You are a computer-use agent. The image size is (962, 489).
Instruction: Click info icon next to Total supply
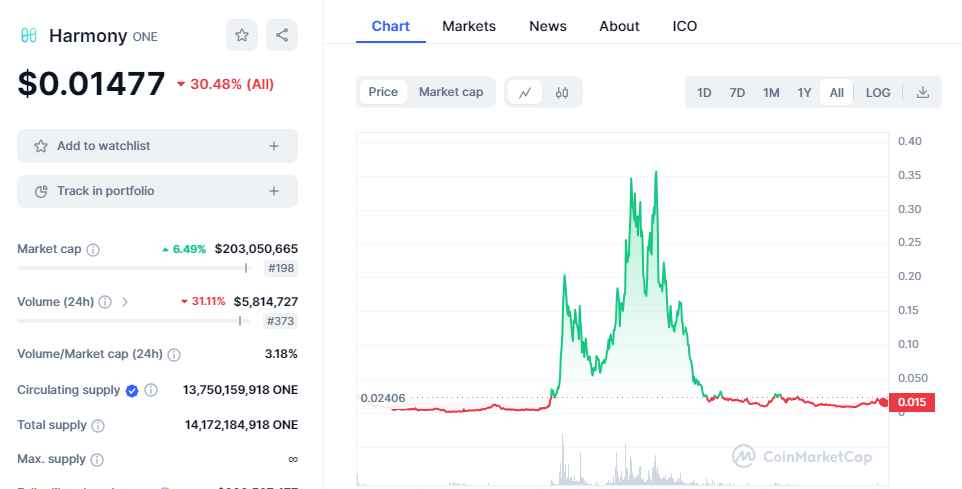click(x=98, y=426)
